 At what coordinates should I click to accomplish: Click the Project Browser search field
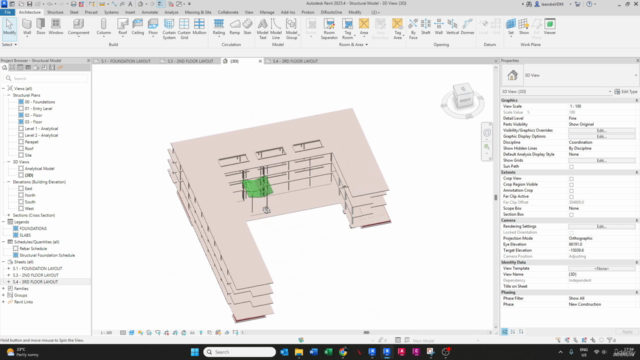pos(46,78)
